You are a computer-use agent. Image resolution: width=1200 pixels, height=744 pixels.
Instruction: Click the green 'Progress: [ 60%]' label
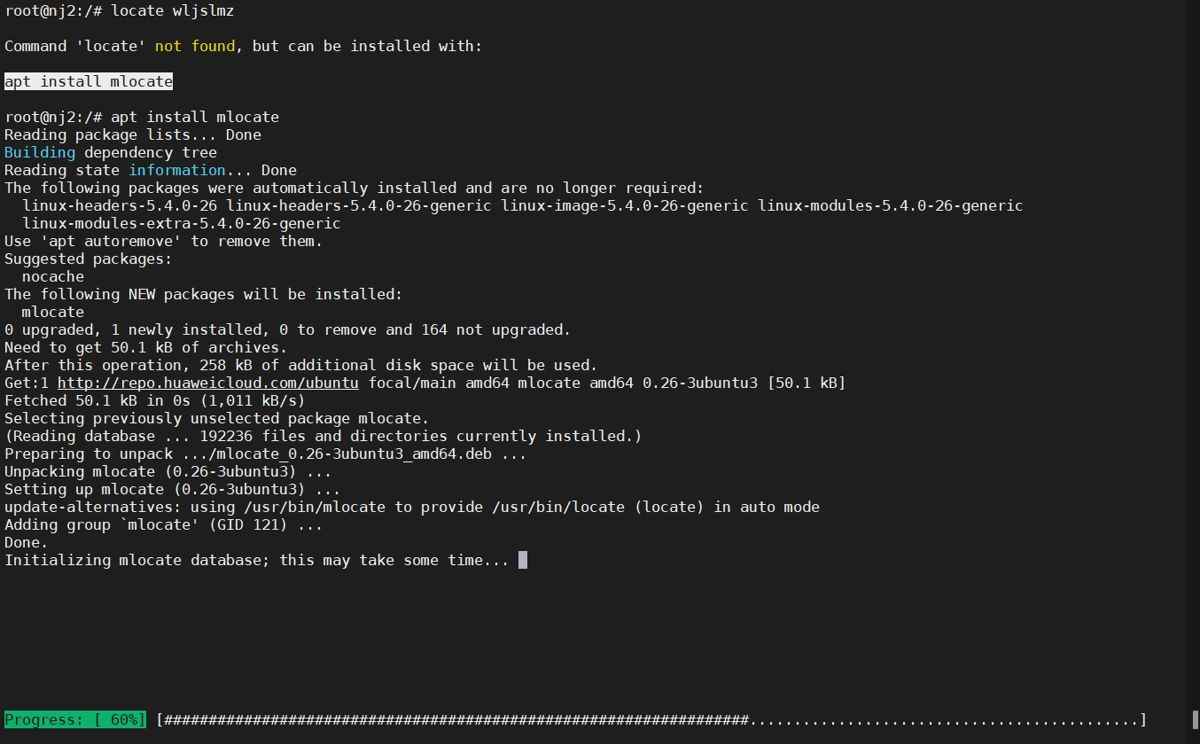tap(75, 720)
